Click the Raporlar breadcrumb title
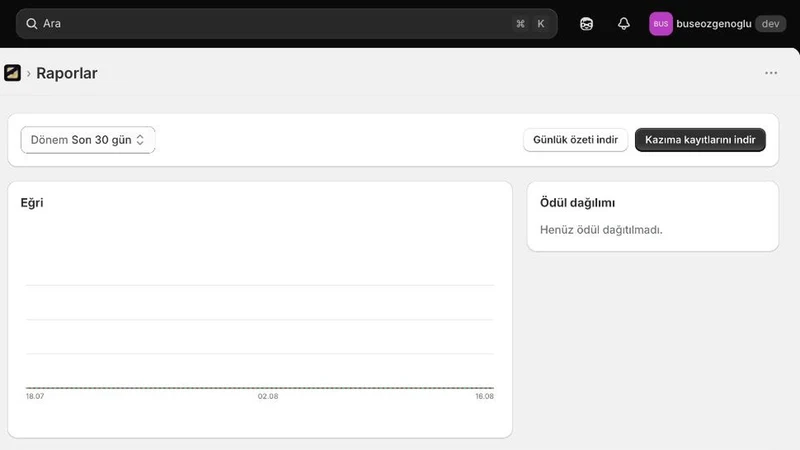This screenshot has height=450, width=800. [67, 73]
